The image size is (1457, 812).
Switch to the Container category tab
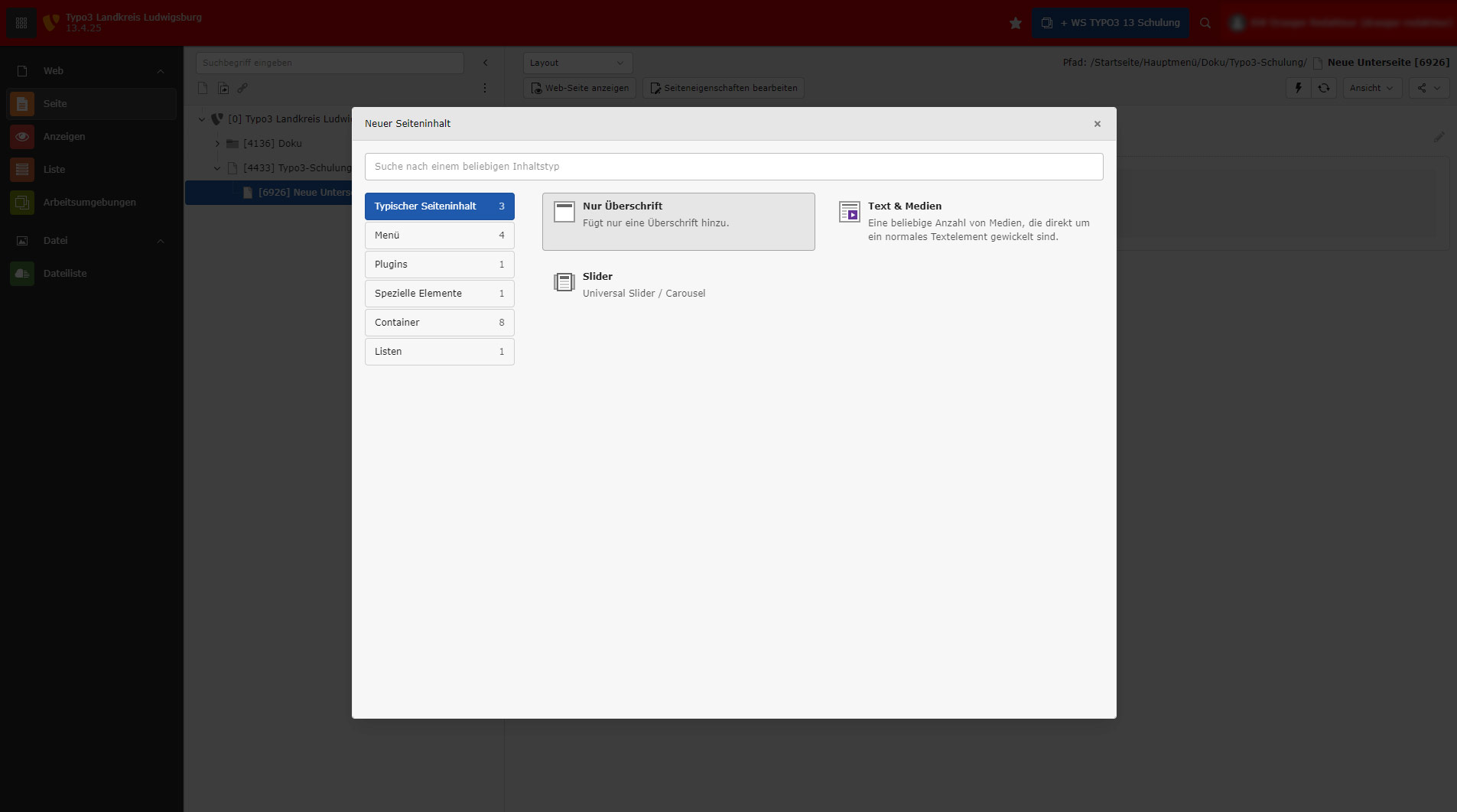click(439, 323)
